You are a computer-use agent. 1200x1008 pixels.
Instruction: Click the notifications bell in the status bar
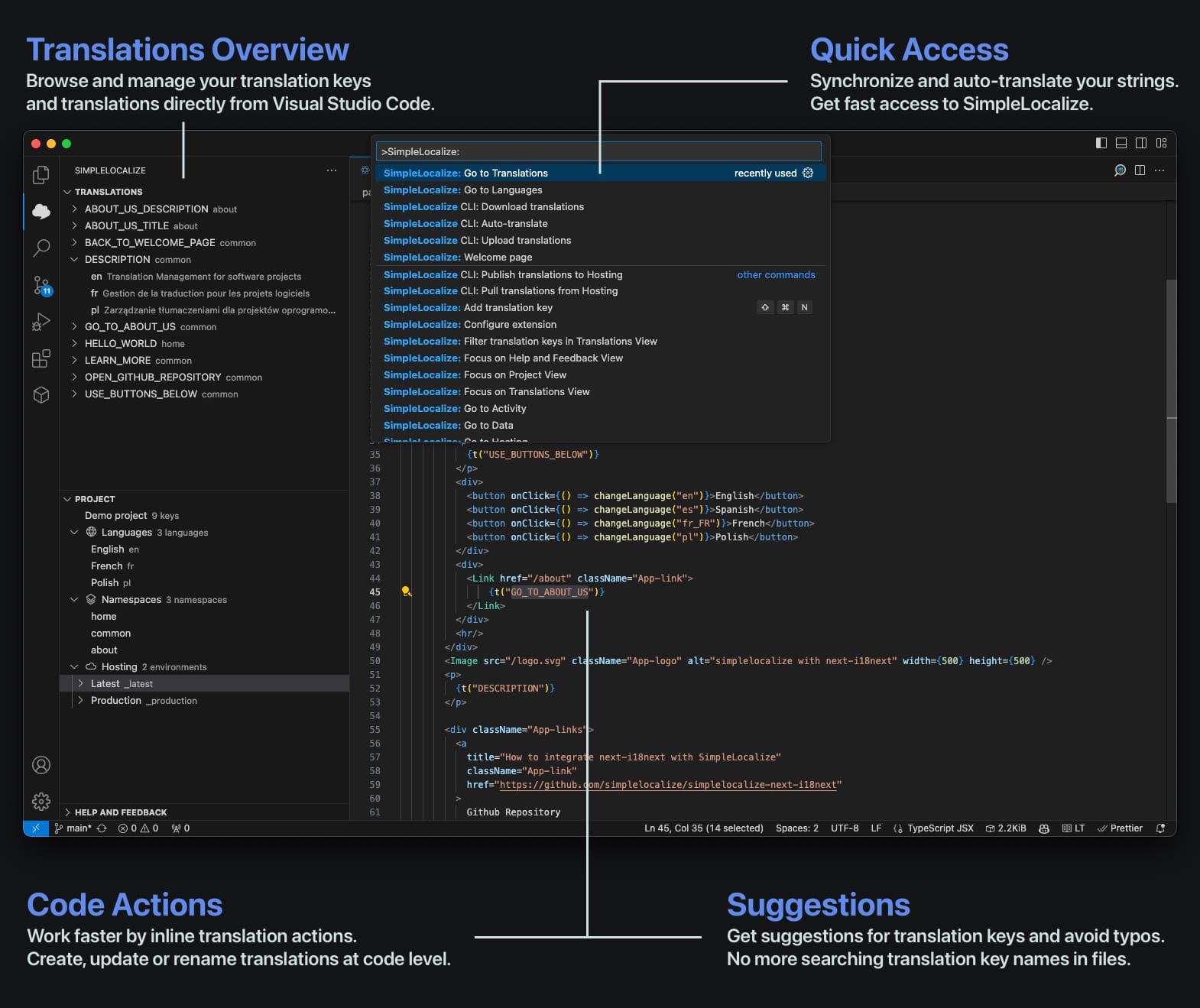[x=1160, y=828]
